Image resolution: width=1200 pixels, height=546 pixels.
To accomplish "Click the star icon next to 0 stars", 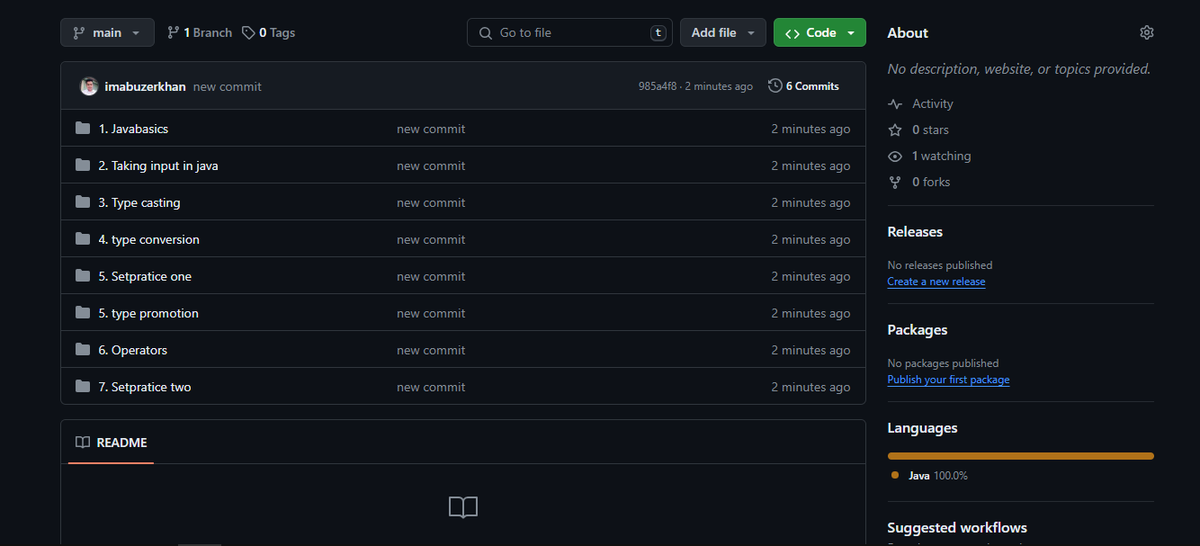I will (x=895, y=130).
